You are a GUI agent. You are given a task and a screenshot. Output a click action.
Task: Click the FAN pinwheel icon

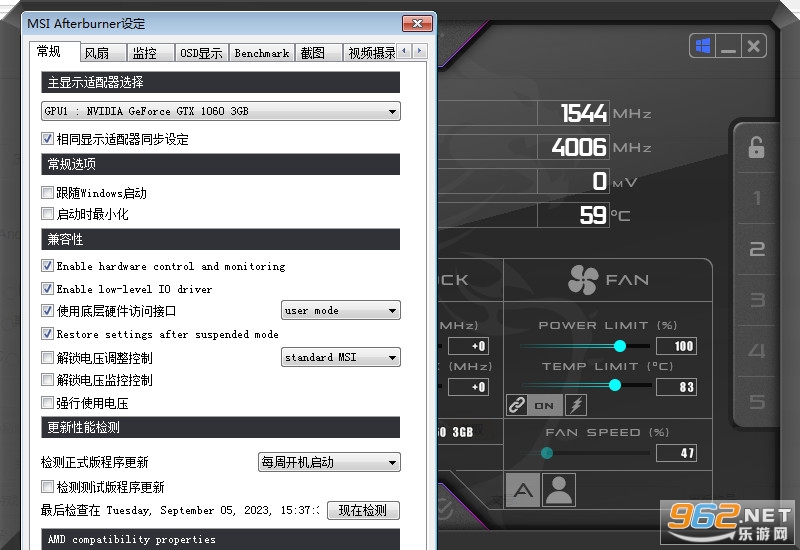point(583,280)
